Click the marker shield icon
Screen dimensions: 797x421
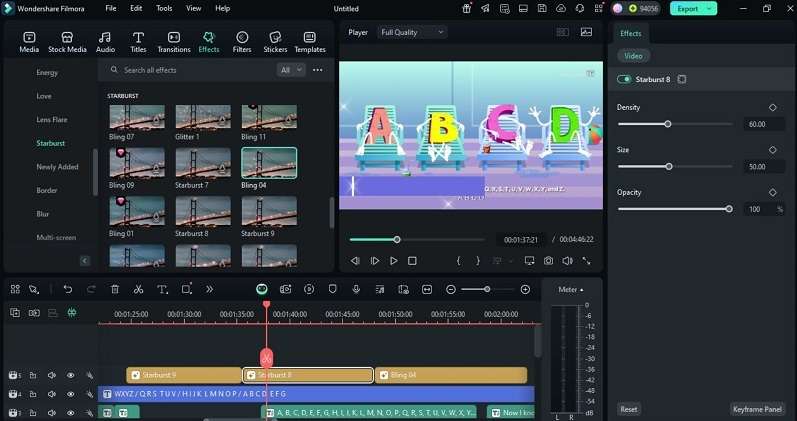point(332,289)
